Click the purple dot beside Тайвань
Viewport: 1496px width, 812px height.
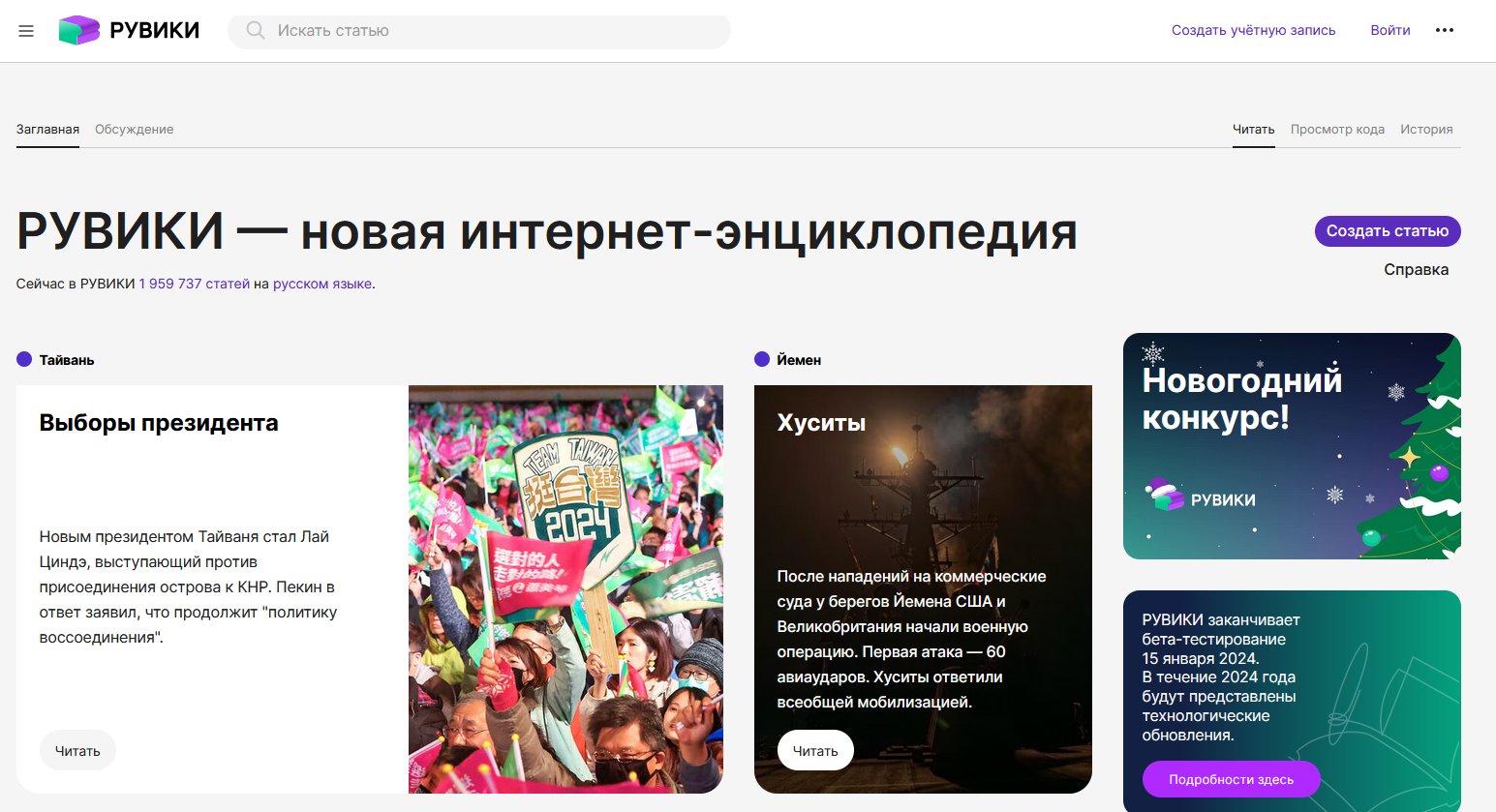pyautogui.click(x=24, y=359)
